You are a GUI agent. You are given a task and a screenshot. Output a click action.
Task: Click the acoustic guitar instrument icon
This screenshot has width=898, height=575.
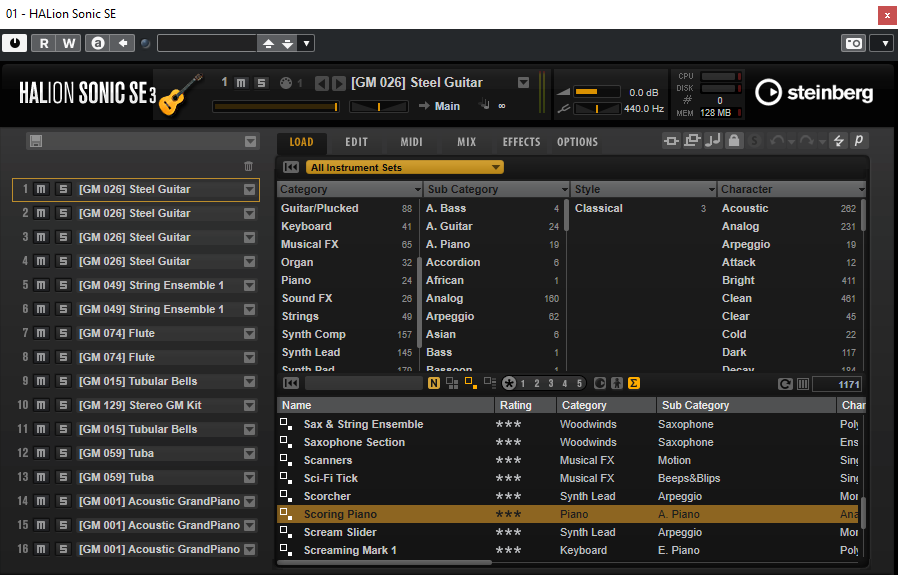[x=181, y=95]
